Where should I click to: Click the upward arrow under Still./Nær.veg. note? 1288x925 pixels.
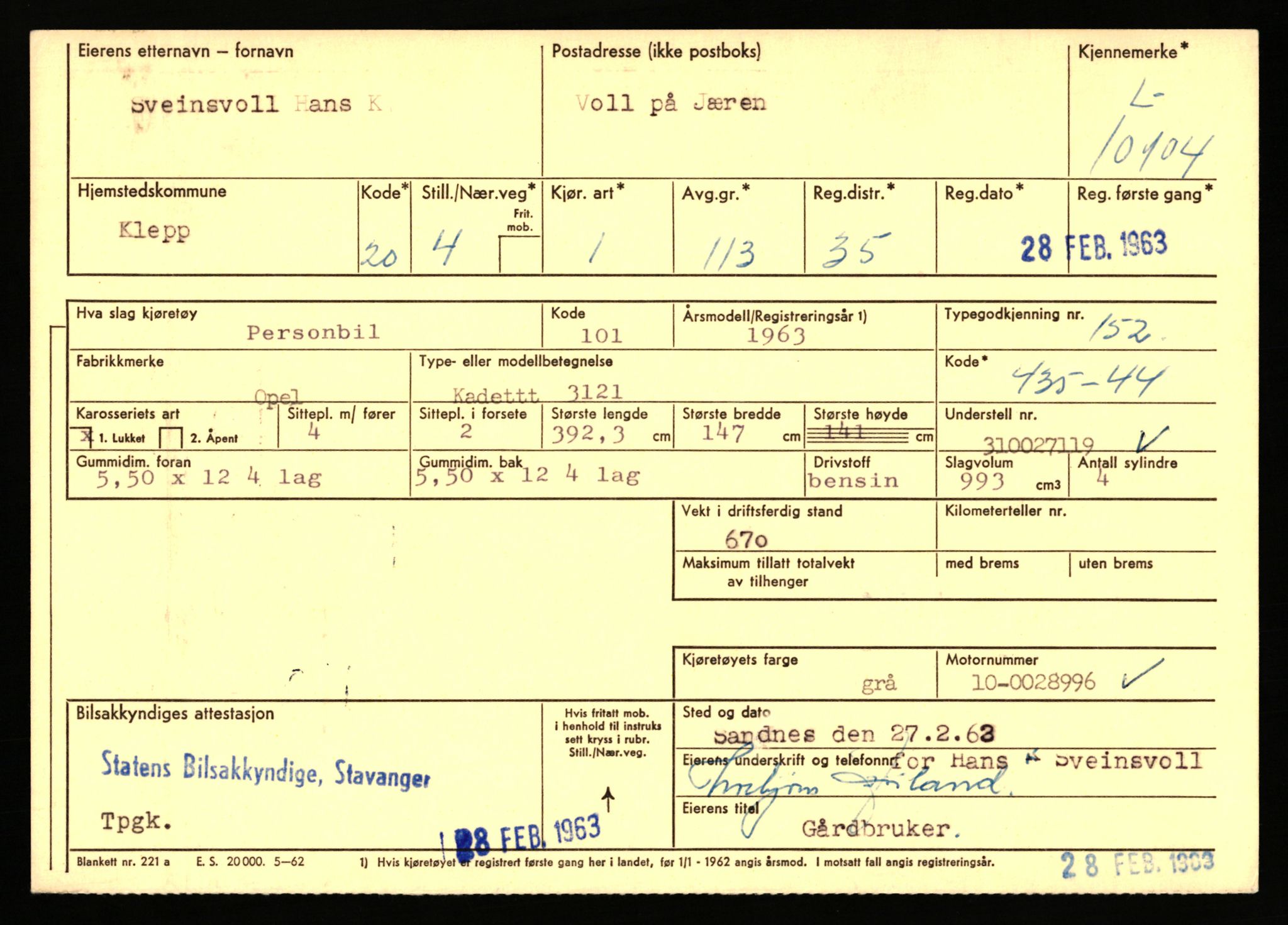(608, 799)
